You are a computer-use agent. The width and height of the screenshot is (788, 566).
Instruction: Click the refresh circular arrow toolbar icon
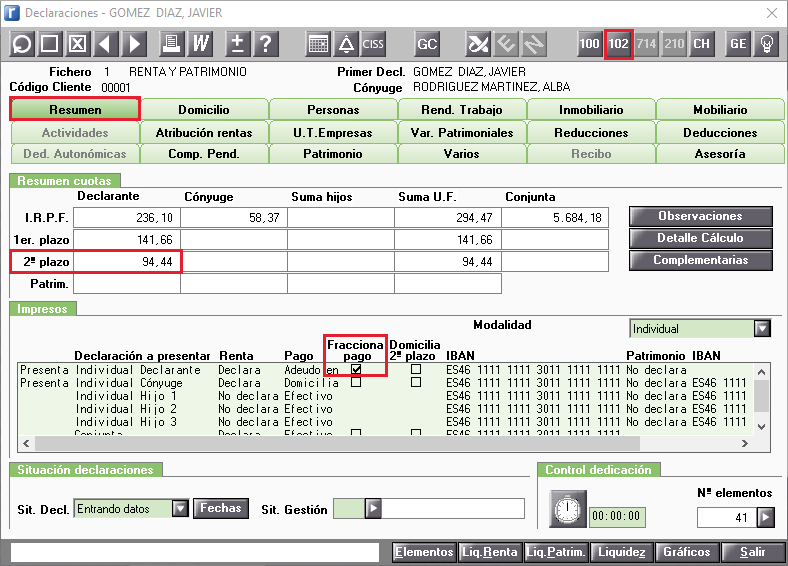22,44
